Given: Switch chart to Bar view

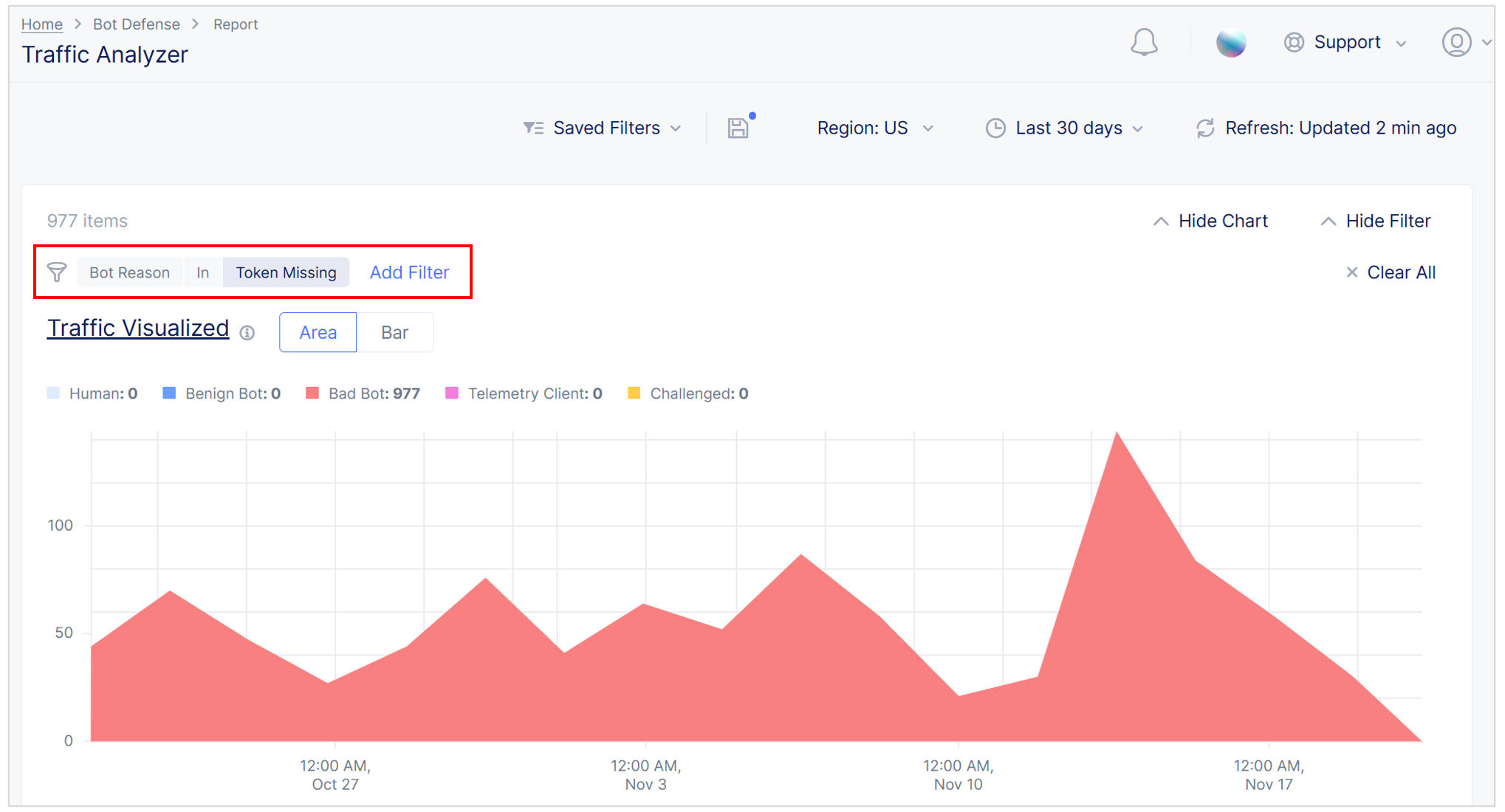Looking at the screenshot, I should point(395,332).
